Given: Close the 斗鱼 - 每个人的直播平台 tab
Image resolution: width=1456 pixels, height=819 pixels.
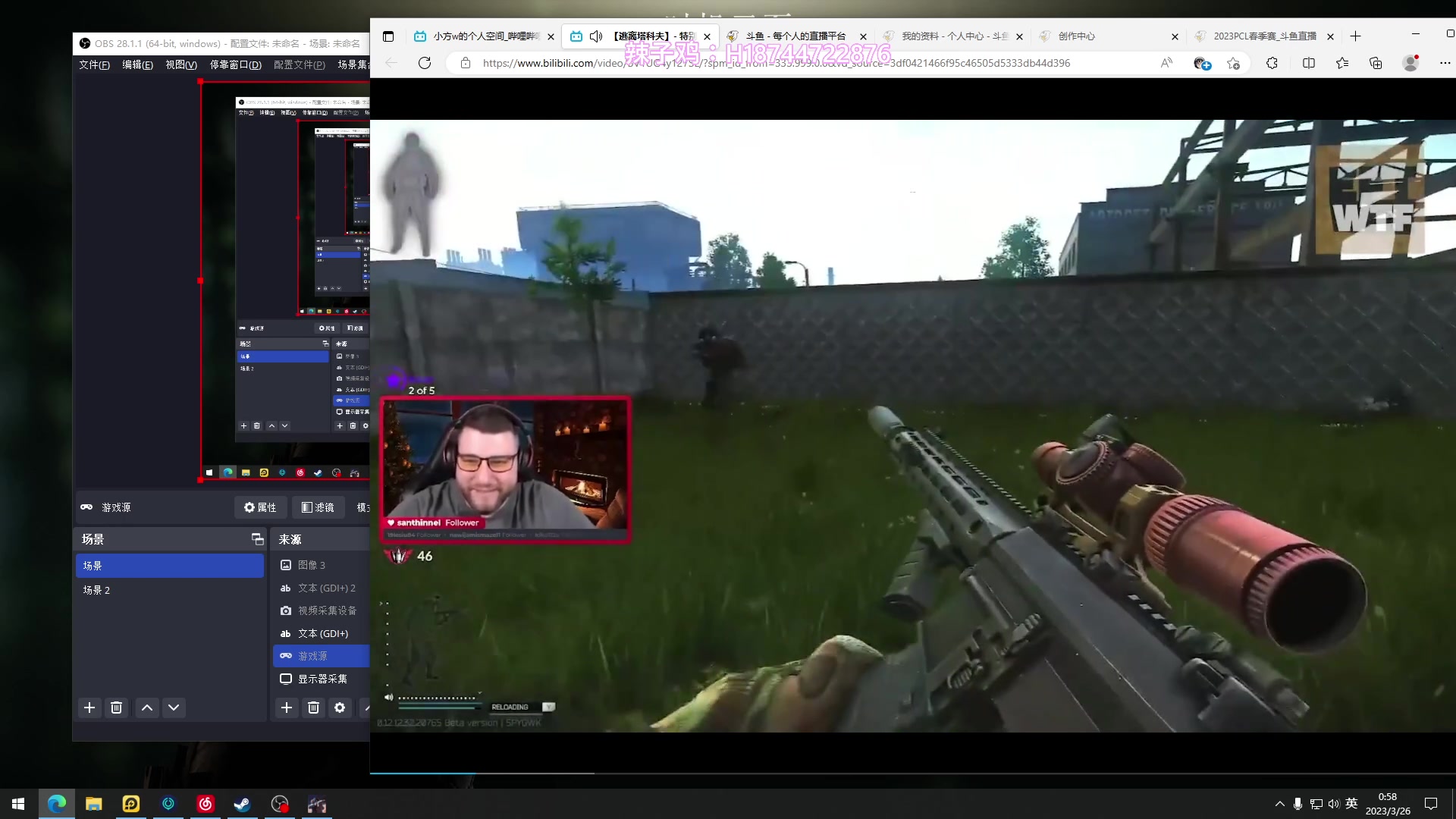Looking at the screenshot, I should point(863,36).
